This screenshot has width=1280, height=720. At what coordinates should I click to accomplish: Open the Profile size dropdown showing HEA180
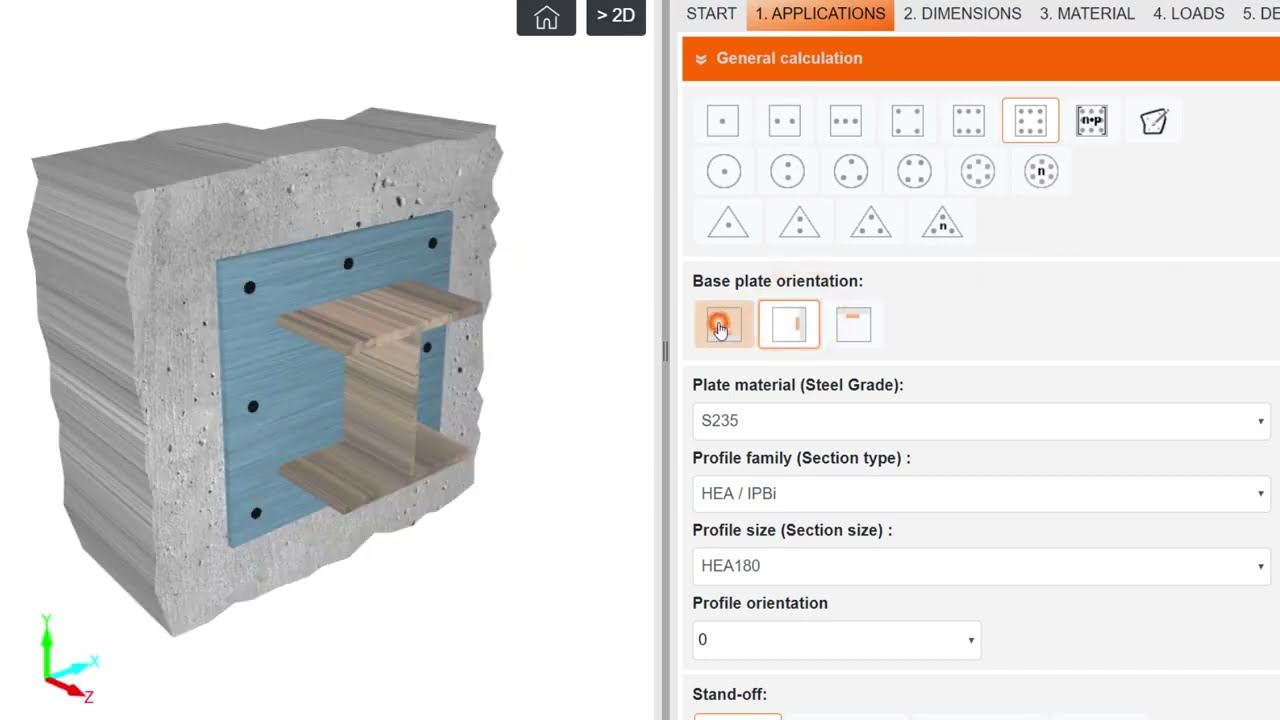[981, 566]
